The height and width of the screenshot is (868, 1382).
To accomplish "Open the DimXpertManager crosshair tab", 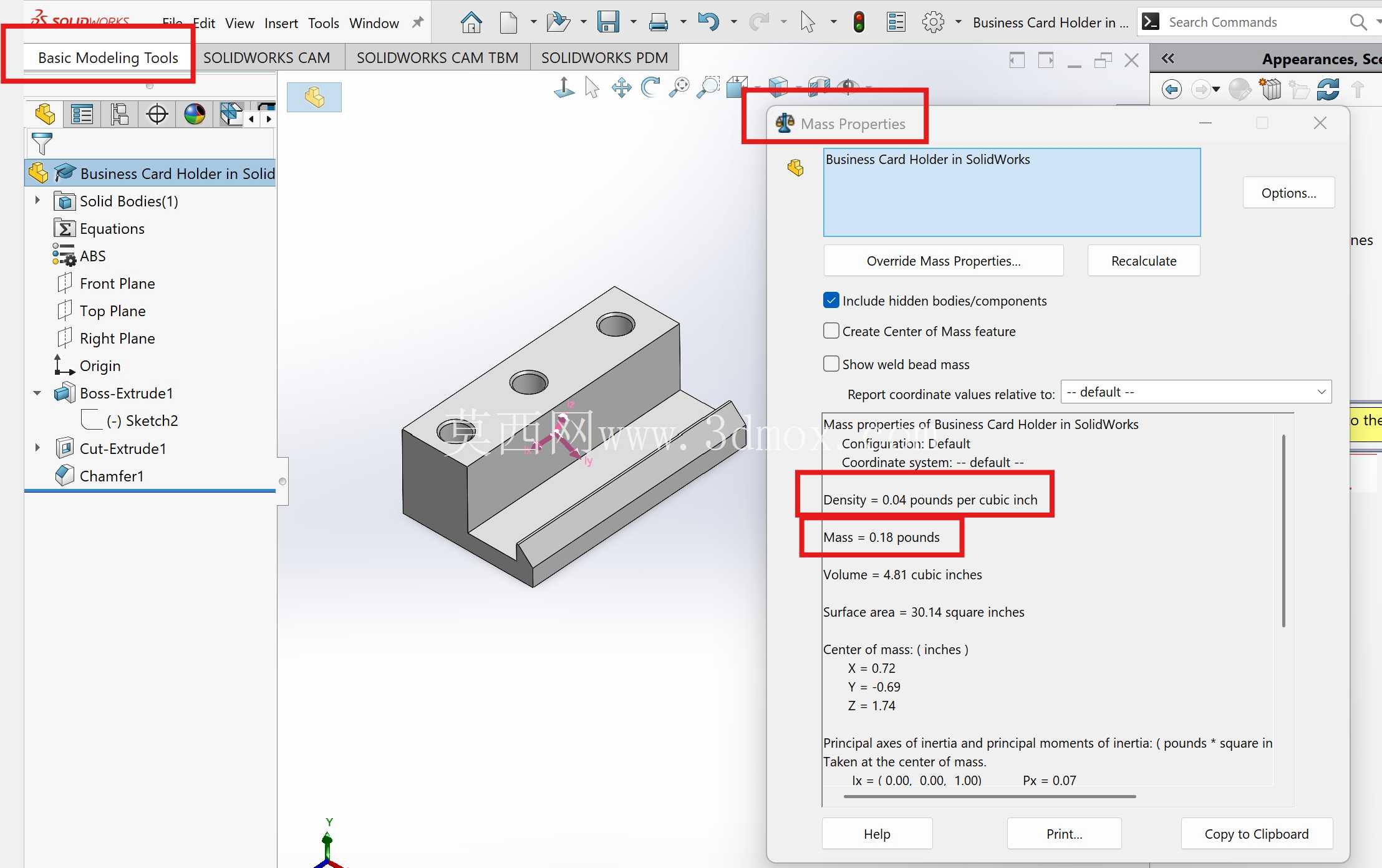I will click(157, 114).
